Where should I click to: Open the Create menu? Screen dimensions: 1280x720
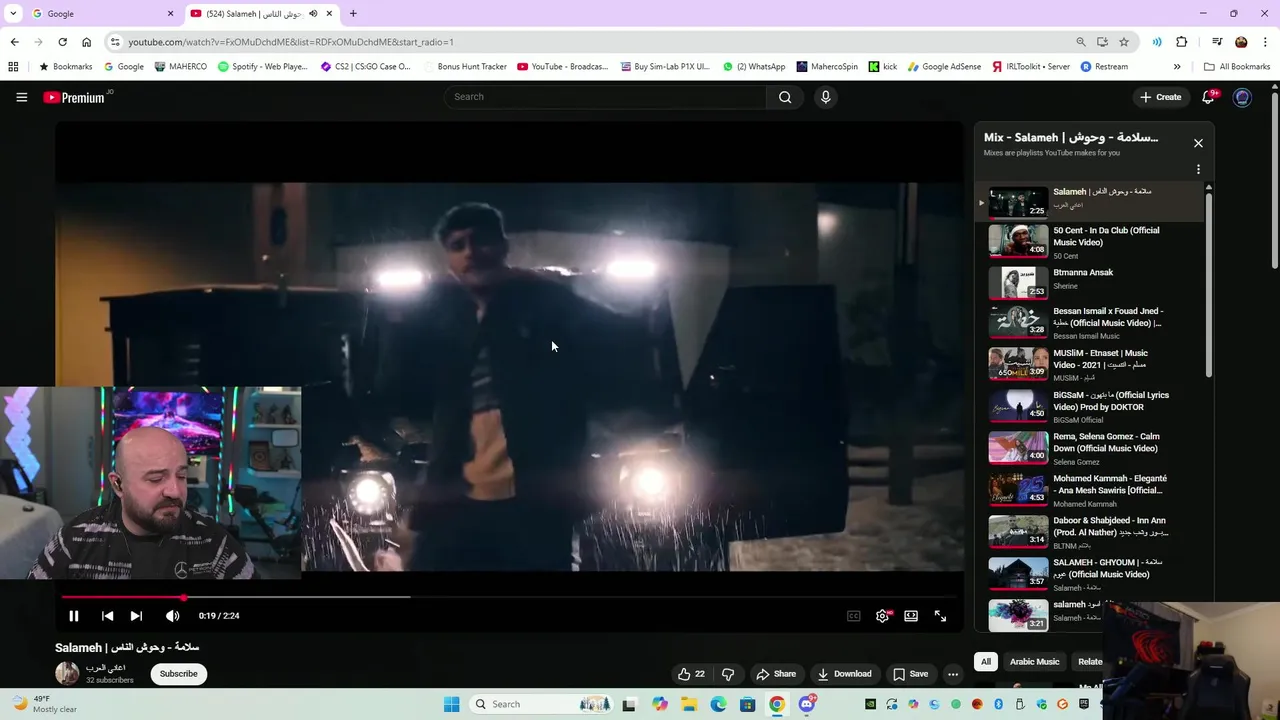(x=1161, y=97)
